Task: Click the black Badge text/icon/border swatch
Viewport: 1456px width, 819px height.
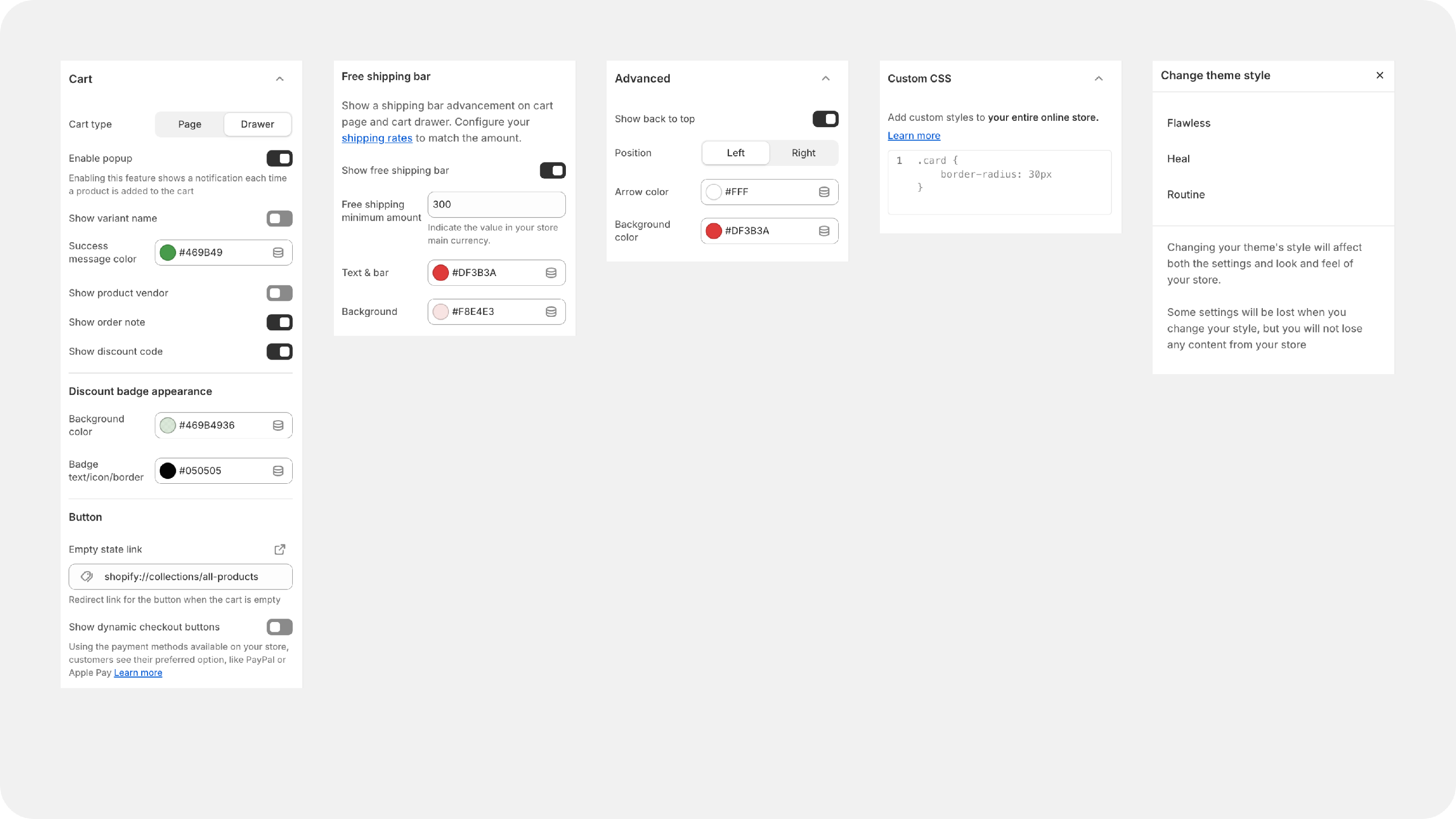Action: [168, 471]
